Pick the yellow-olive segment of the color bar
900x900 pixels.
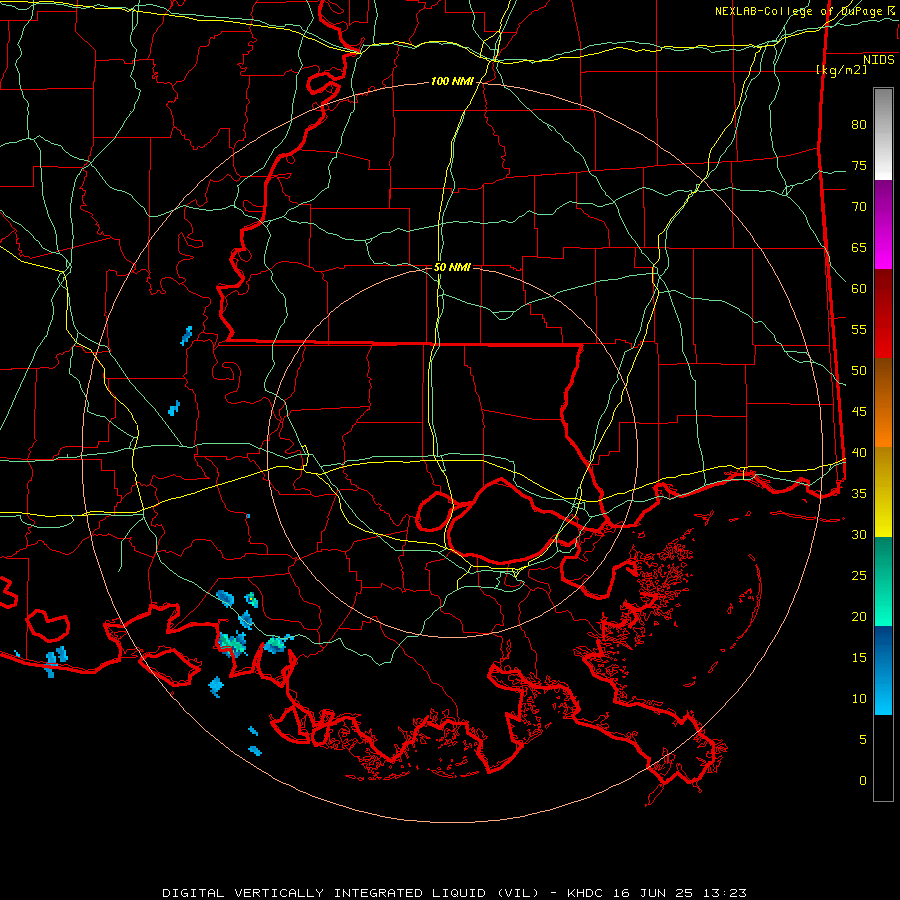click(883, 492)
